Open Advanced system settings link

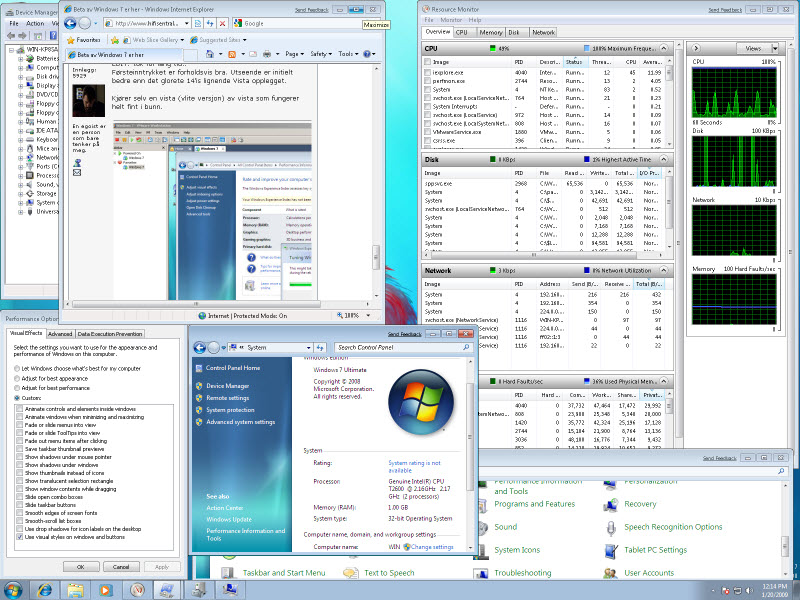(240, 422)
